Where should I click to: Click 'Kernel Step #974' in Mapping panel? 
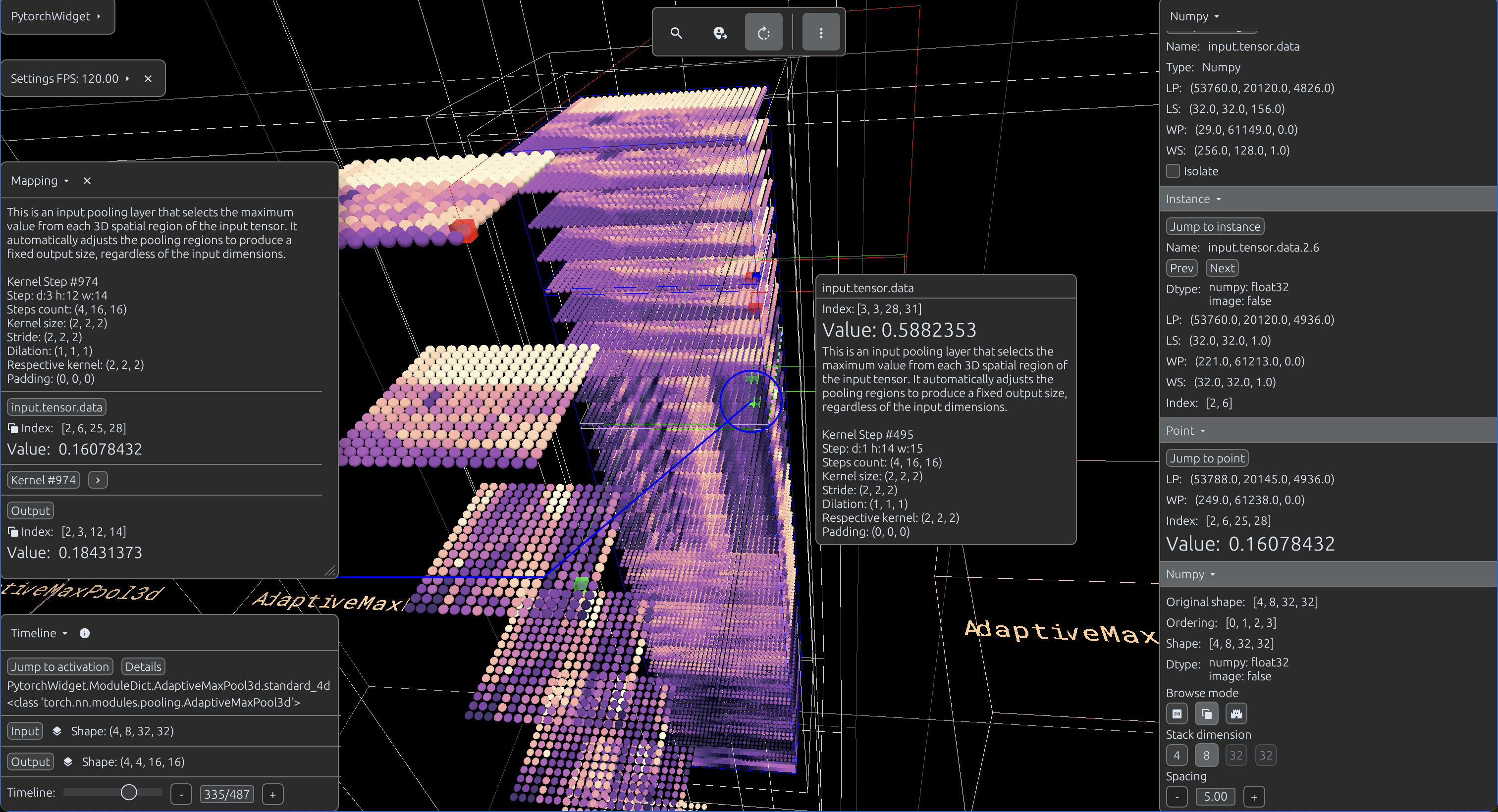53,281
